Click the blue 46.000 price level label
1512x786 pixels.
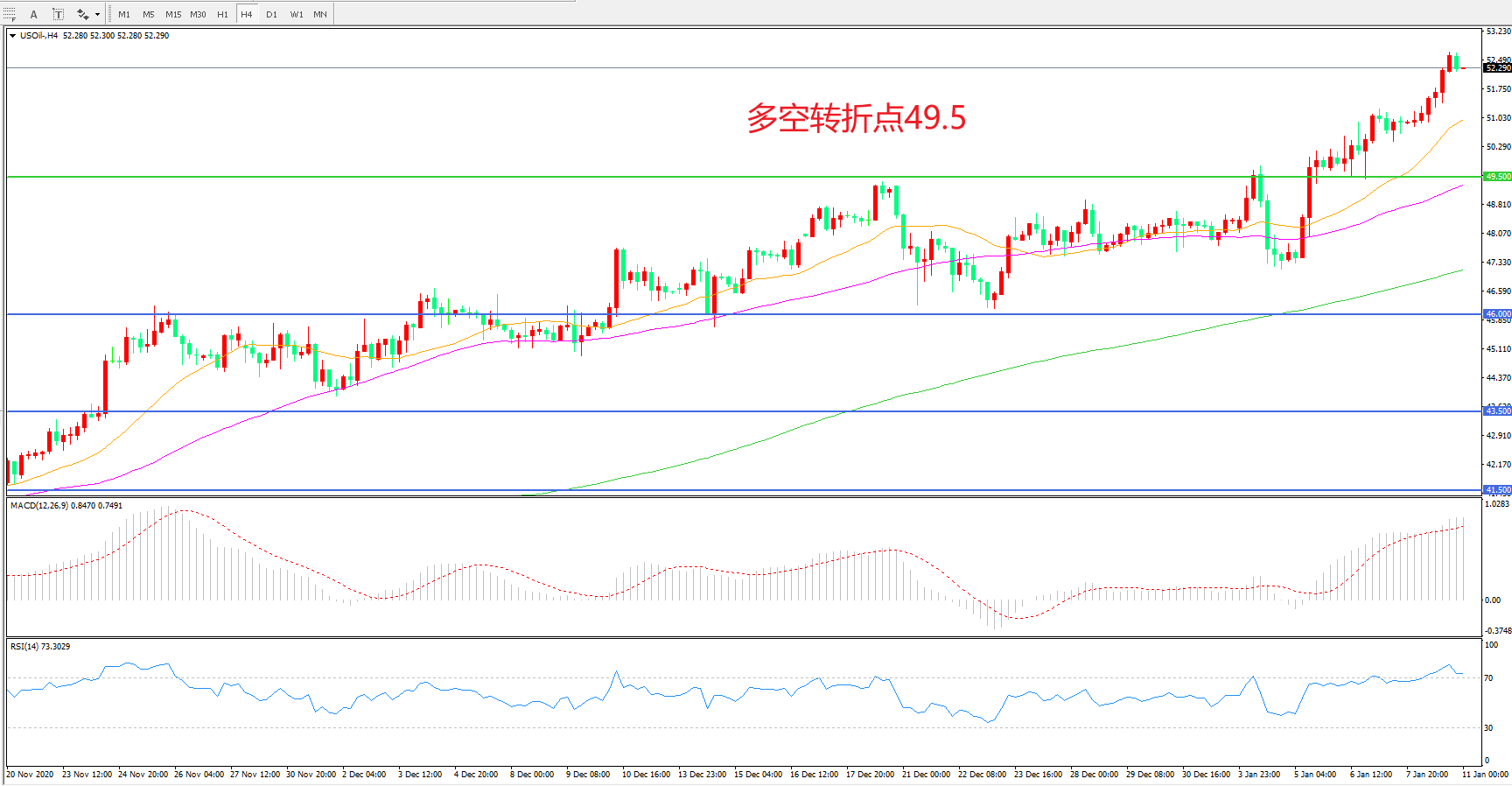[x=1497, y=314]
